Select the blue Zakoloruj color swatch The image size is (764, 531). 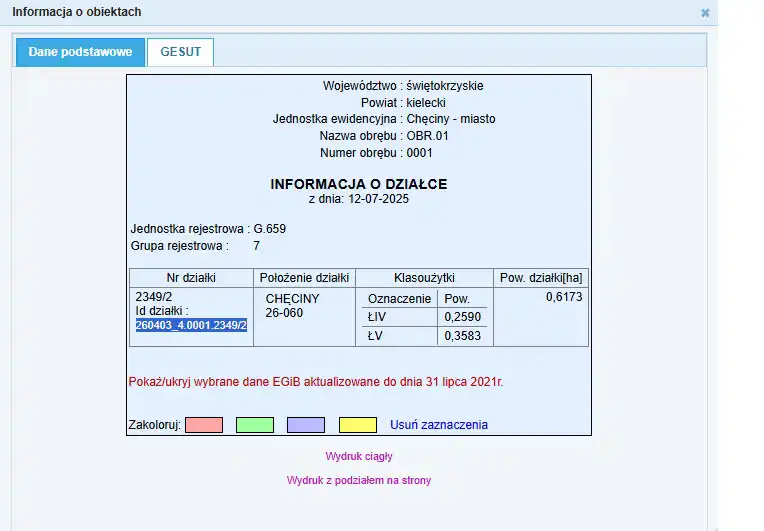[306, 425]
